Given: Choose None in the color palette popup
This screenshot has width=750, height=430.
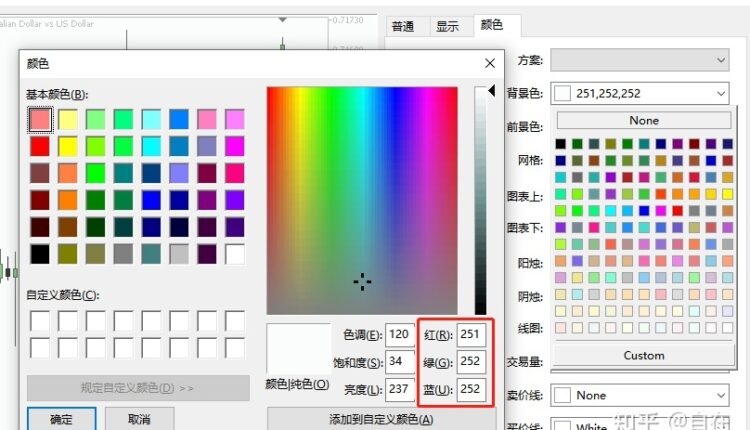Looking at the screenshot, I should pyautogui.click(x=644, y=120).
